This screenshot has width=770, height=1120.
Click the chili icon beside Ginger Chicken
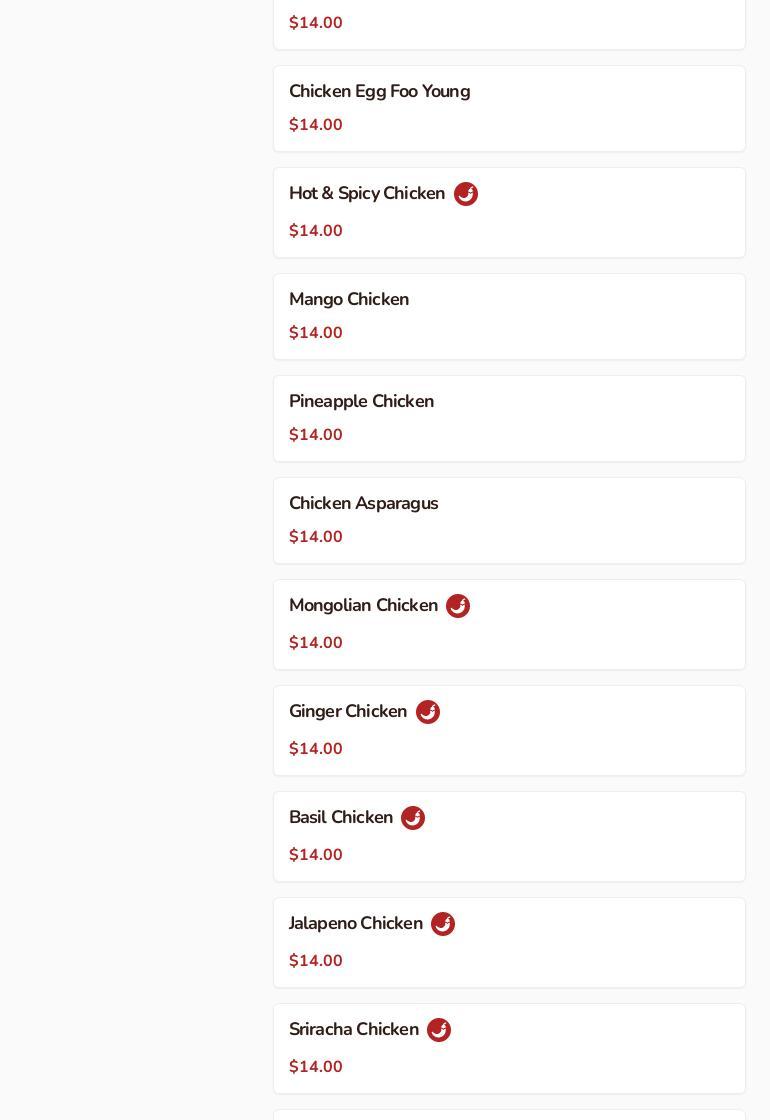pyautogui.click(x=428, y=712)
